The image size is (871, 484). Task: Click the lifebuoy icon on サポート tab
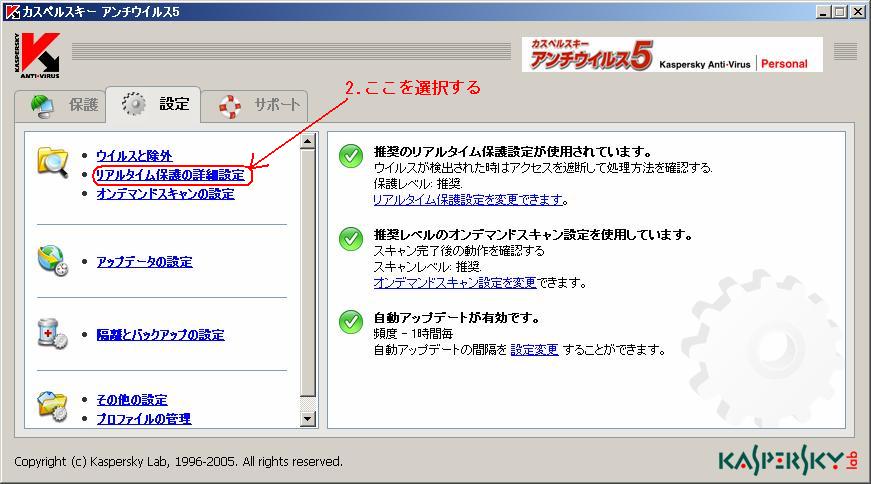point(229,106)
